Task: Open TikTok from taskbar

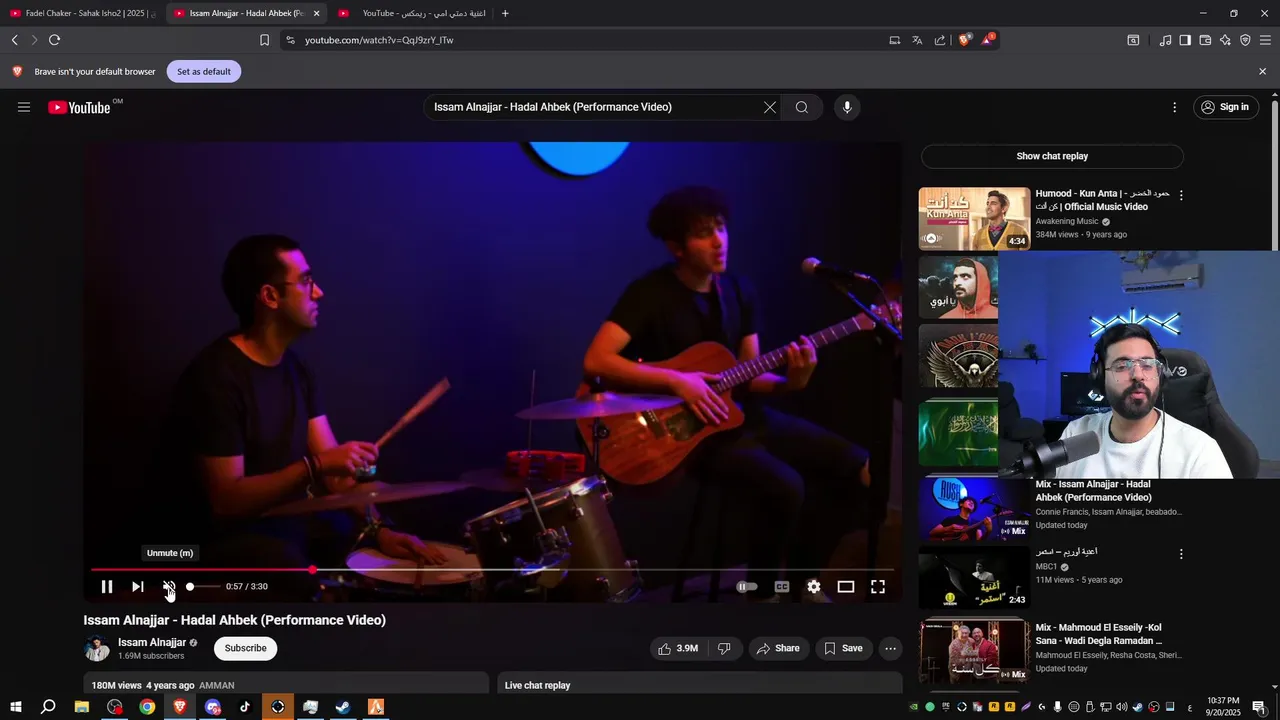Action: [x=245, y=707]
